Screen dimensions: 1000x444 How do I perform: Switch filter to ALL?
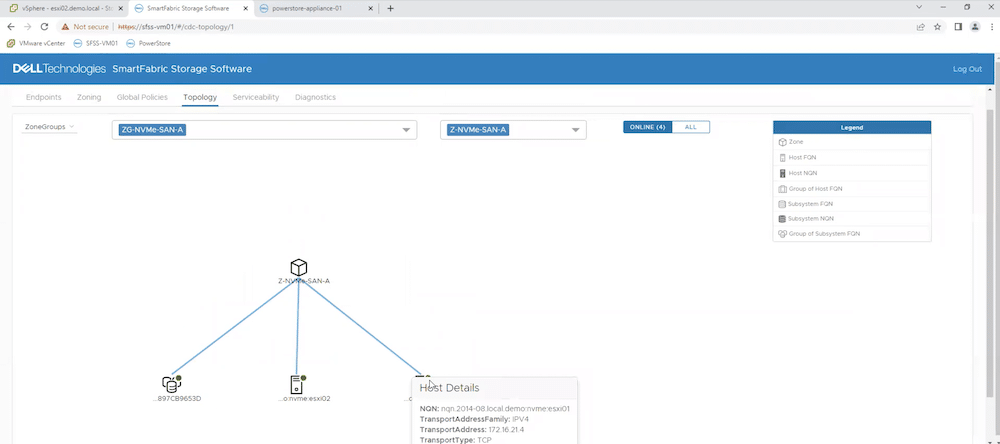tap(691, 127)
